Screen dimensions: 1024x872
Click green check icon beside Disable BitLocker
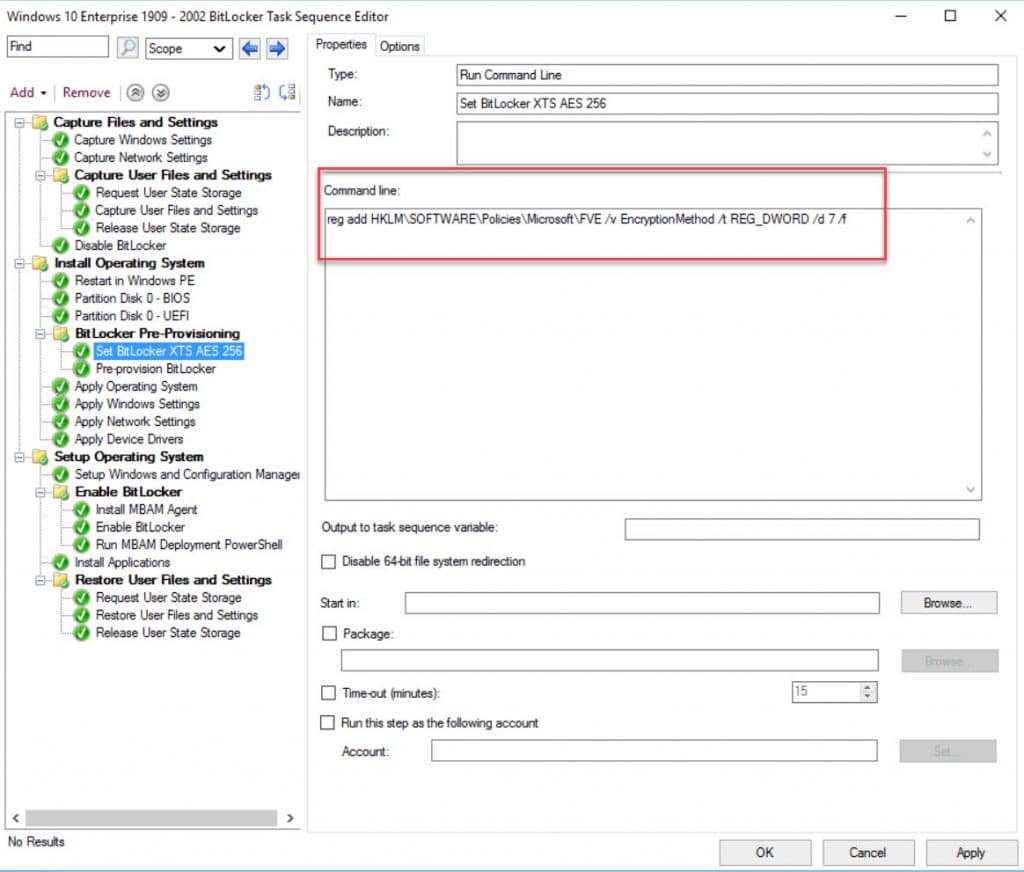click(x=61, y=246)
